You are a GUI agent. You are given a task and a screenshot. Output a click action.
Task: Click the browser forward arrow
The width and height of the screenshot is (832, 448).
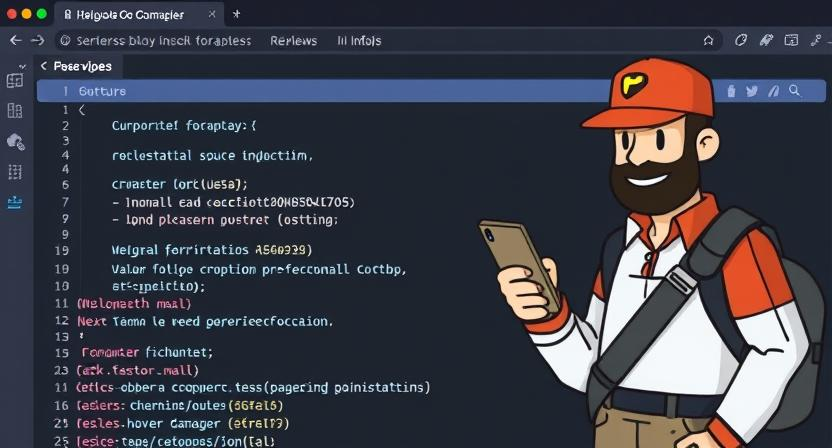[x=37, y=41]
